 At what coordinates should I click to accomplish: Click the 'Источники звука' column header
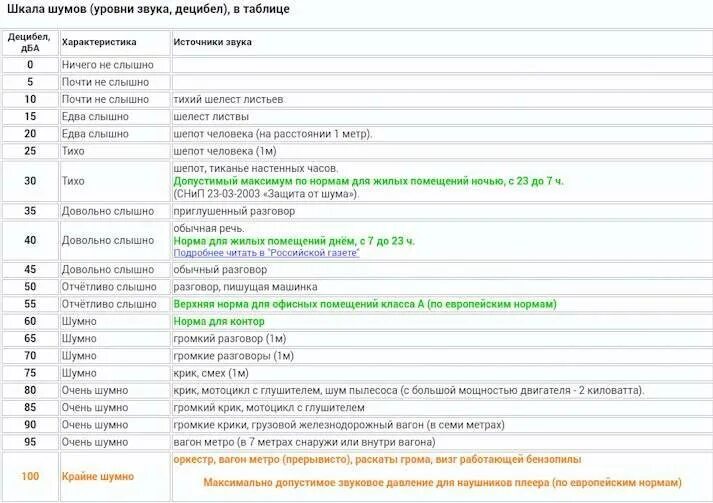tap(212, 42)
